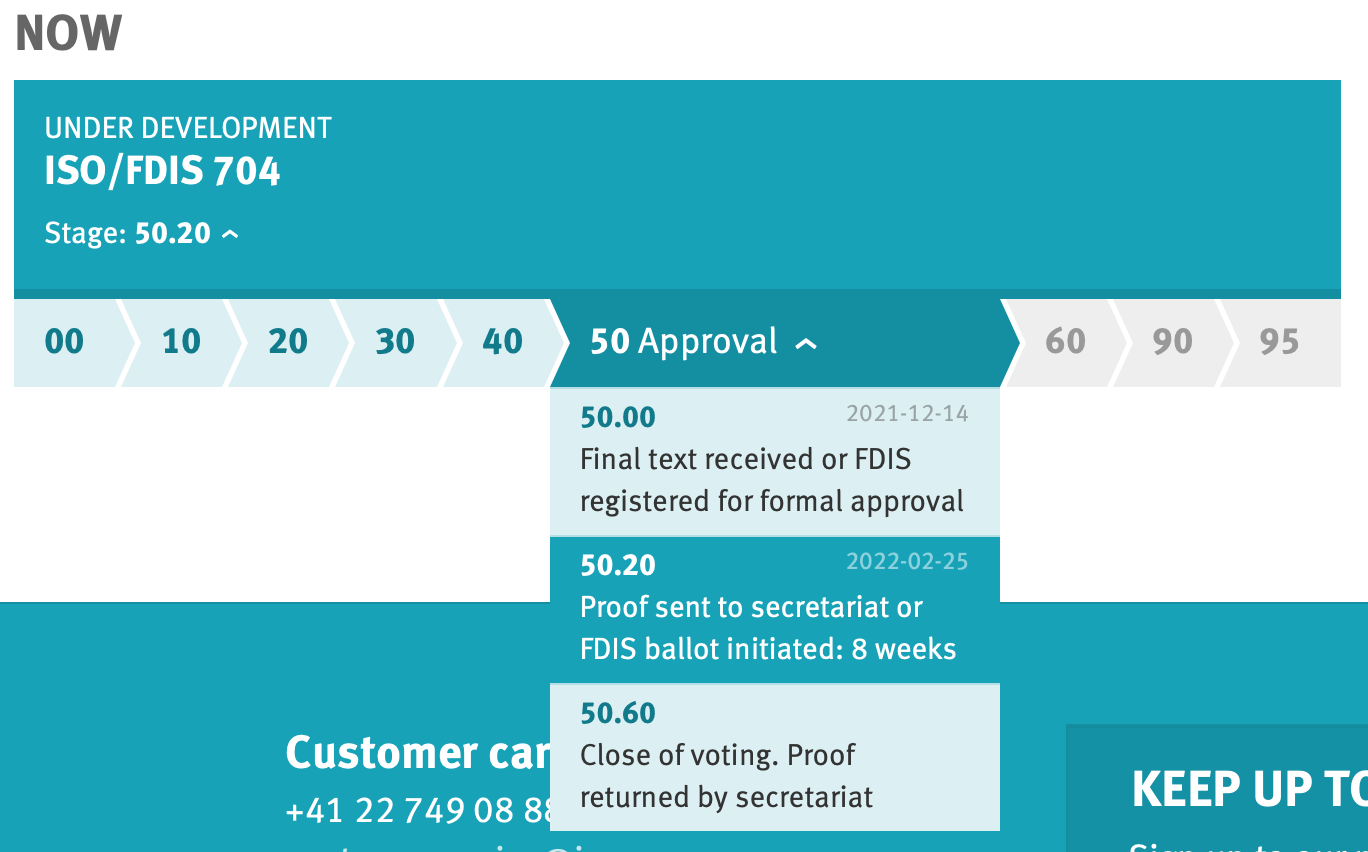
Task: Select stage marker 10 on the timeline
Action: click(x=179, y=341)
